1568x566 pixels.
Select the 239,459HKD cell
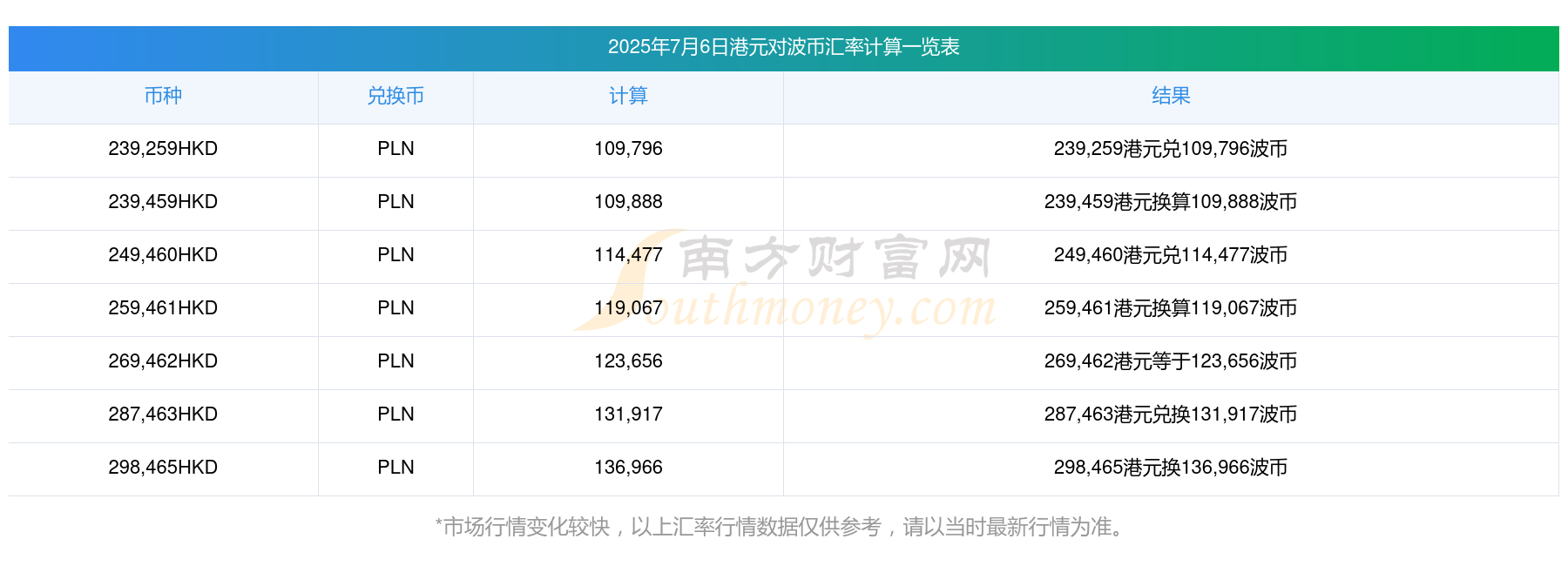point(163,202)
